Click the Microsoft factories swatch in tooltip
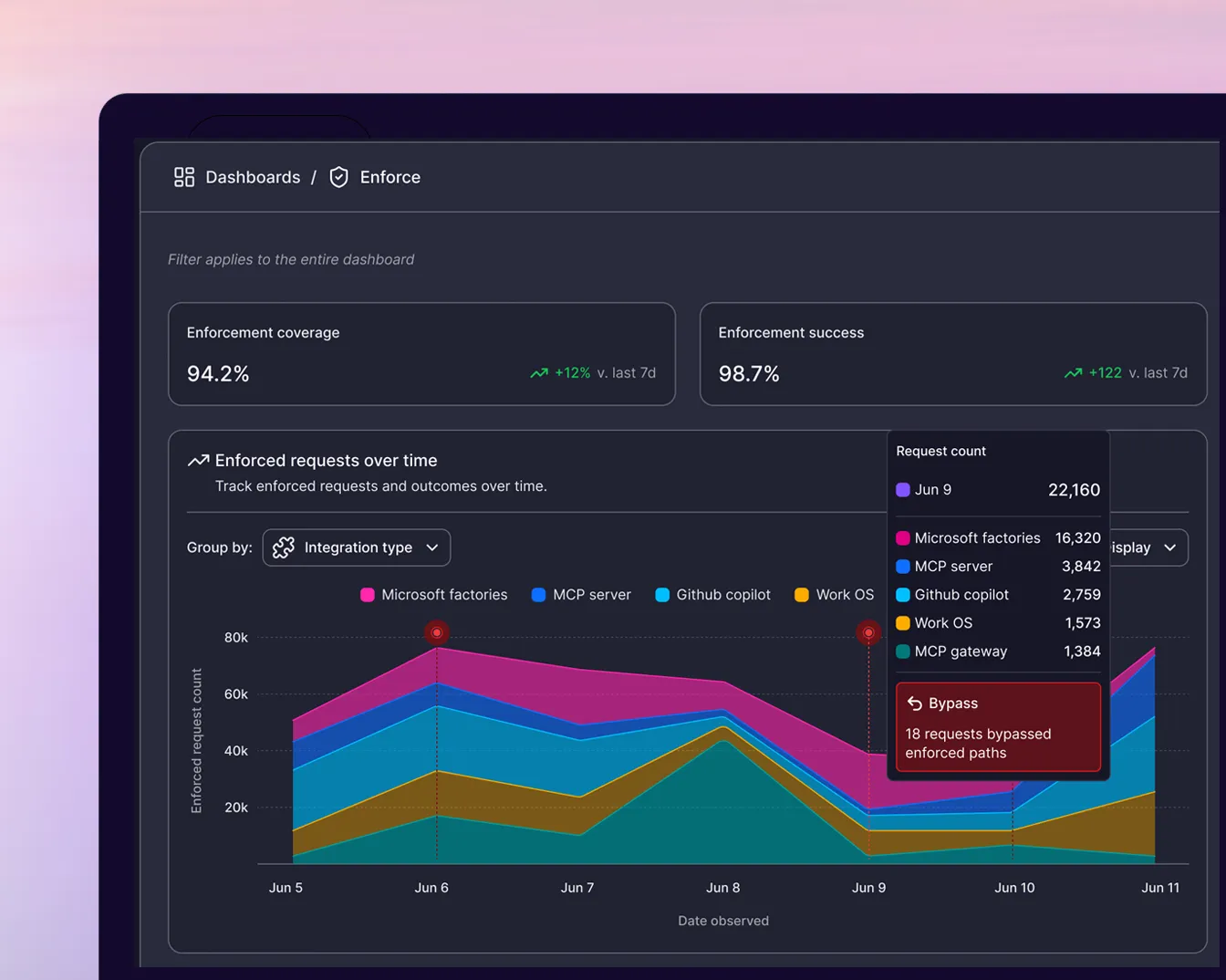Screen dimensions: 1226x980 (x=903, y=538)
